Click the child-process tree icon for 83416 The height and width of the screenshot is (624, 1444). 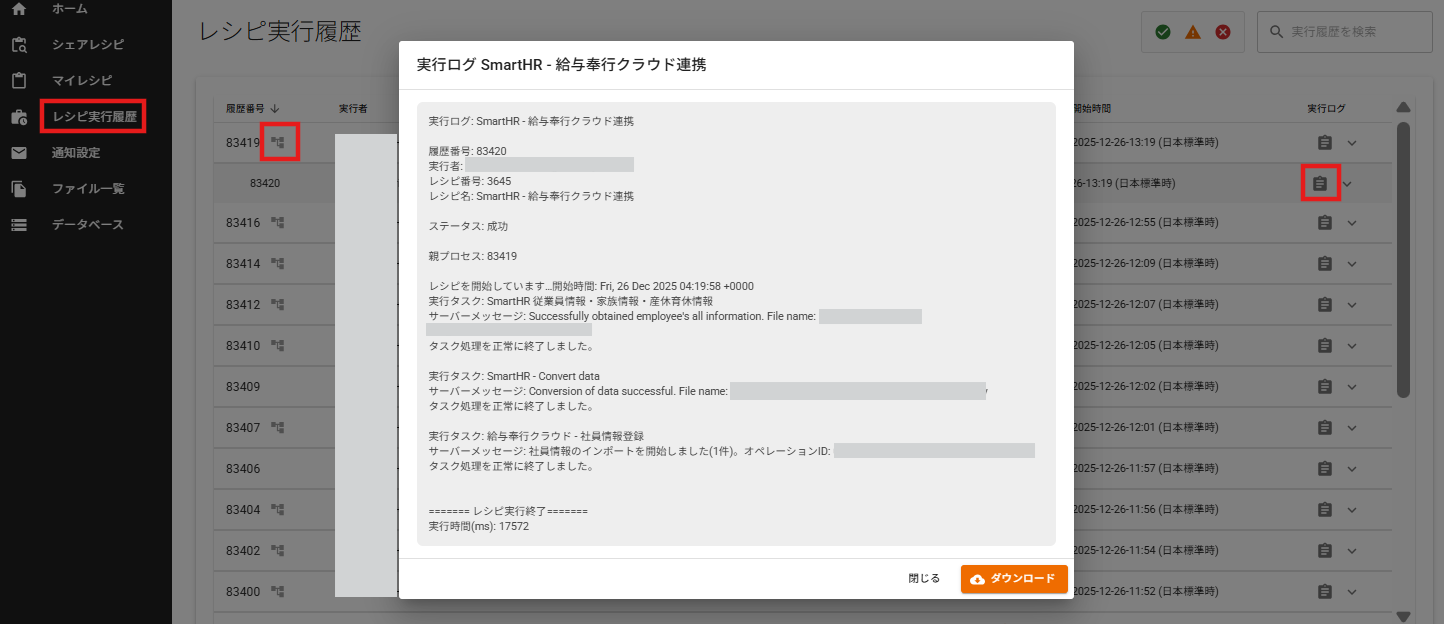(278, 222)
